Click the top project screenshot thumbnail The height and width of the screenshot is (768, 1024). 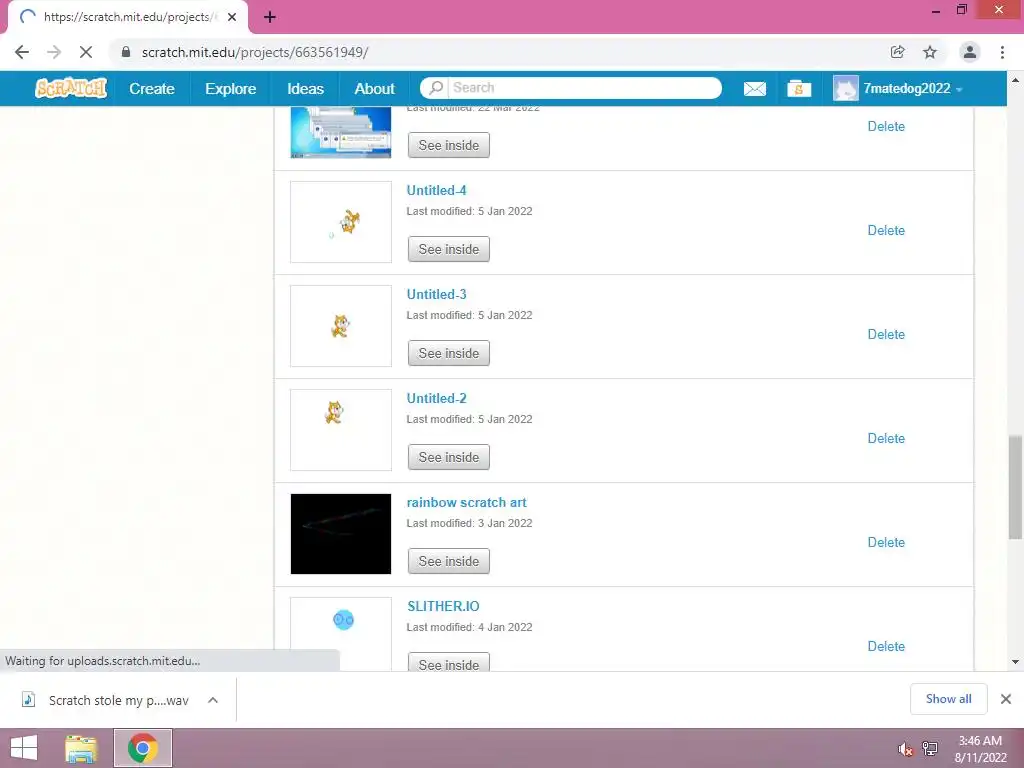(341, 133)
